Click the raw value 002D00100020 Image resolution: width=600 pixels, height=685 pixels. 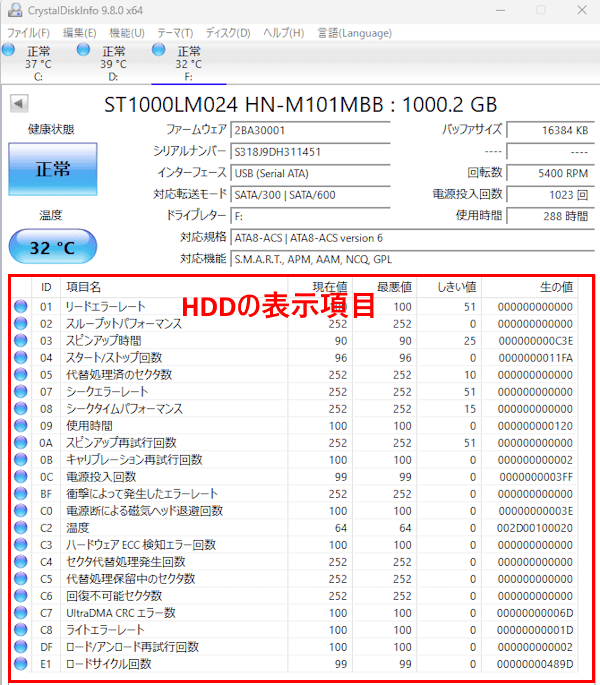pos(534,528)
